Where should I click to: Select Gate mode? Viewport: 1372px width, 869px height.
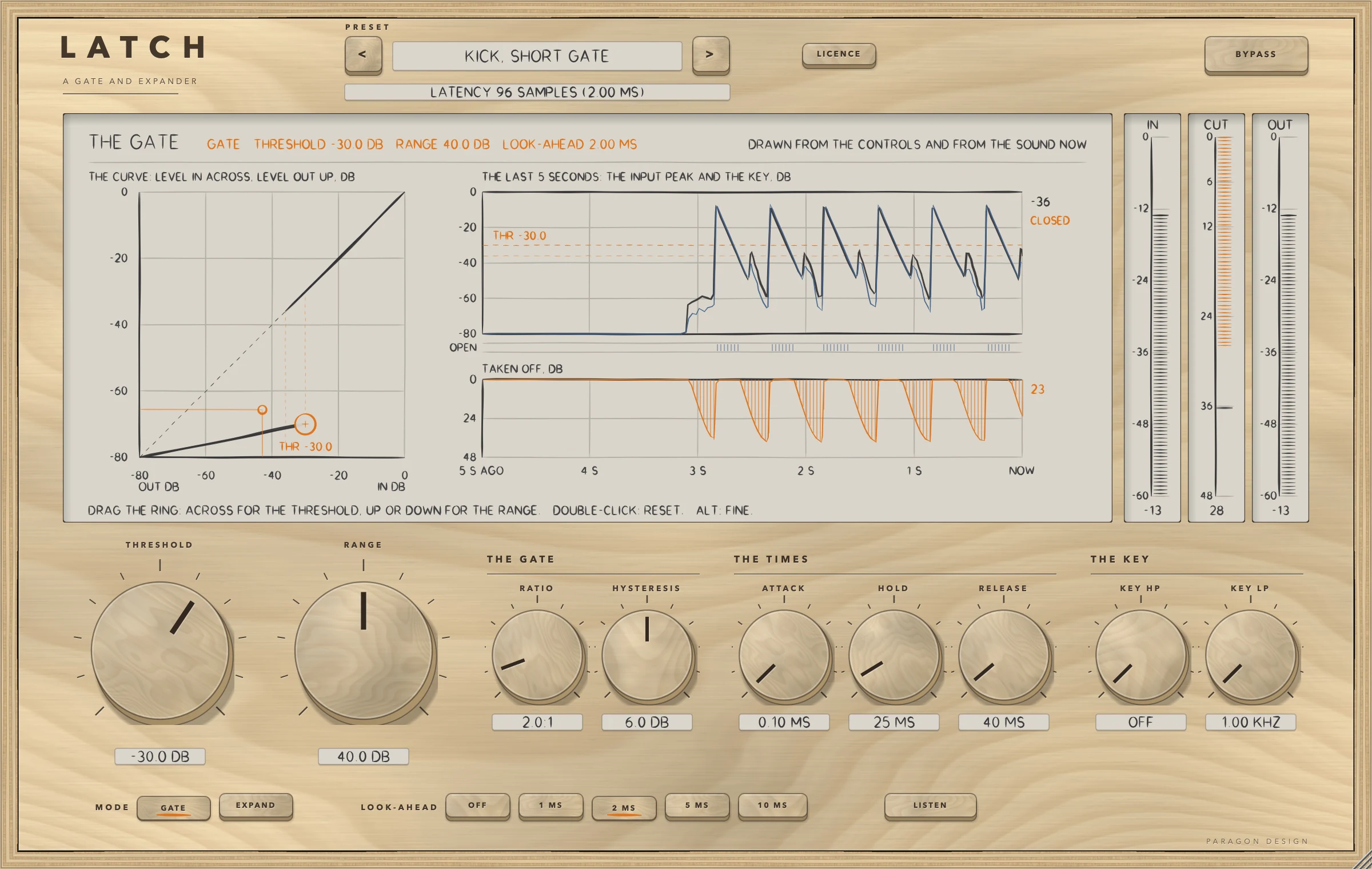pyautogui.click(x=173, y=808)
